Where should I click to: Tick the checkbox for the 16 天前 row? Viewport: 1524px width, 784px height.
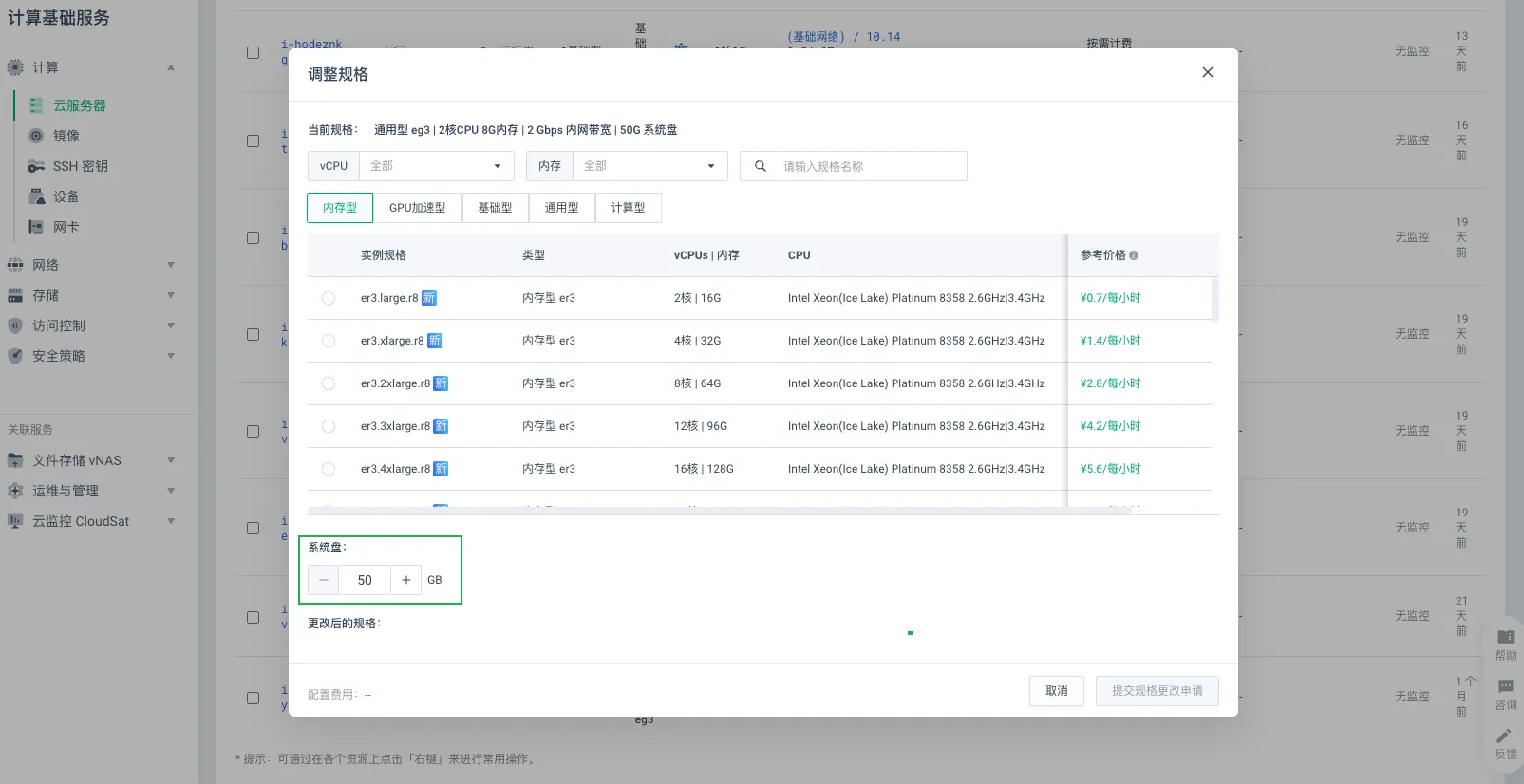coord(254,140)
